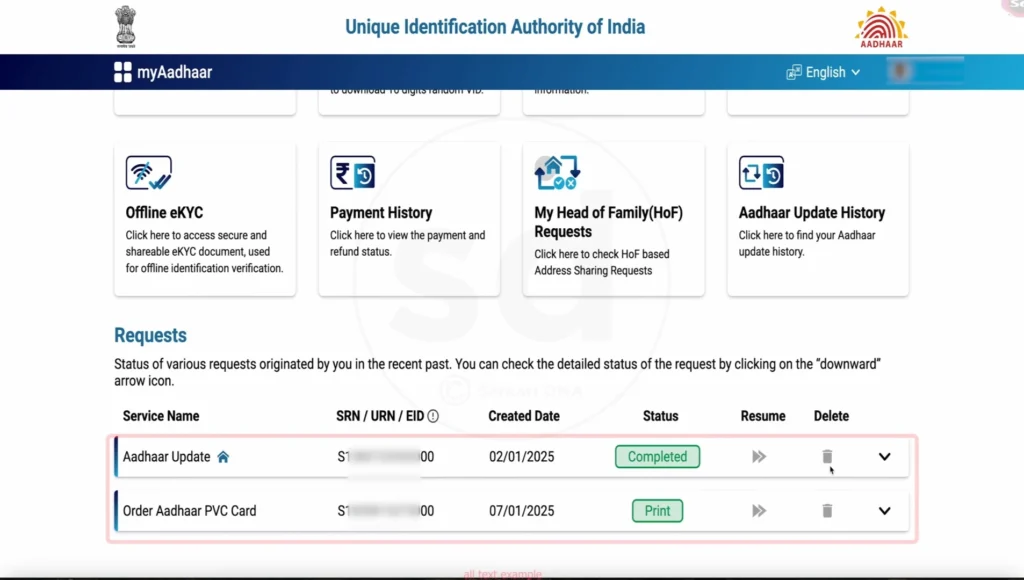Image resolution: width=1024 pixels, height=580 pixels.
Task: Click the Aadhaar Update History icon
Action: [761, 173]
